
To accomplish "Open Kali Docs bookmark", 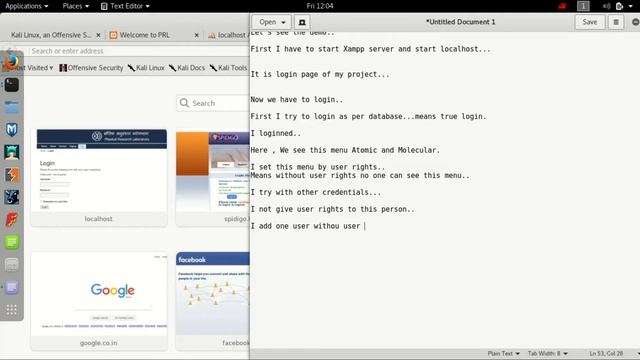I will (x=187, y=68).
